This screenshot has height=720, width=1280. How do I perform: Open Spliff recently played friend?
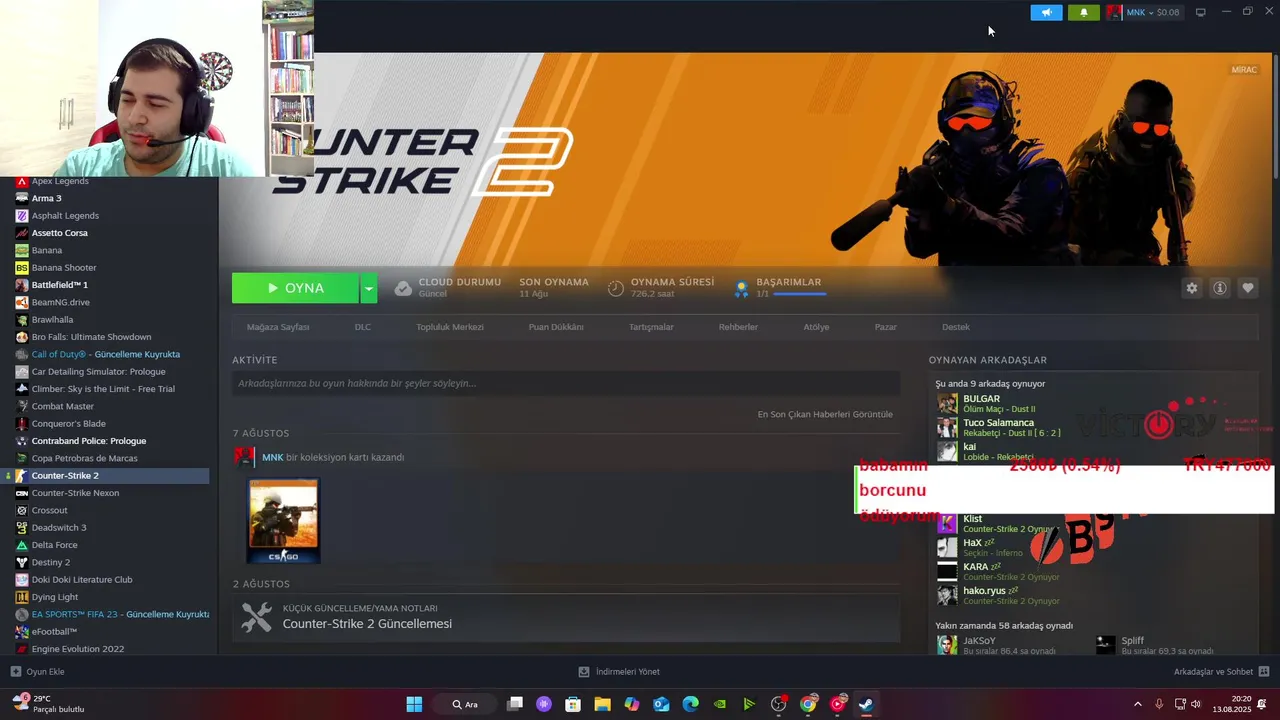(x=1132, y=641)
